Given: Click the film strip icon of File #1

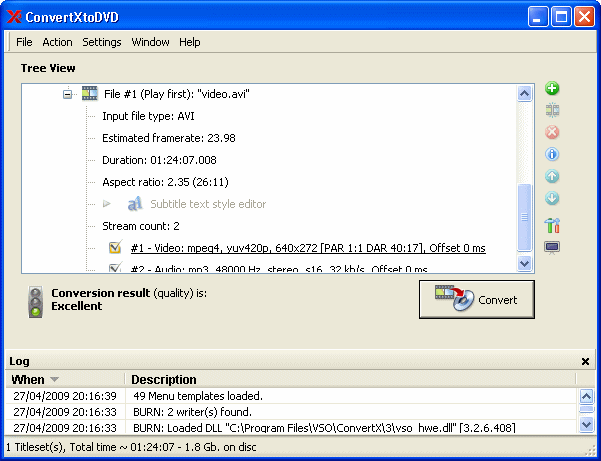Looking at the screenshot, I should pyautogui.click(x=90, y=94).
